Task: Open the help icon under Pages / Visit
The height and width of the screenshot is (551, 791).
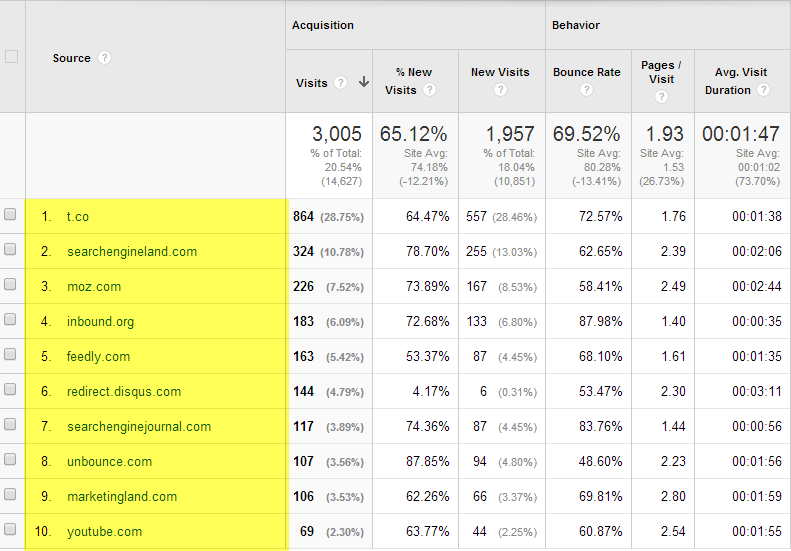Action: click(x=661, y=96)
